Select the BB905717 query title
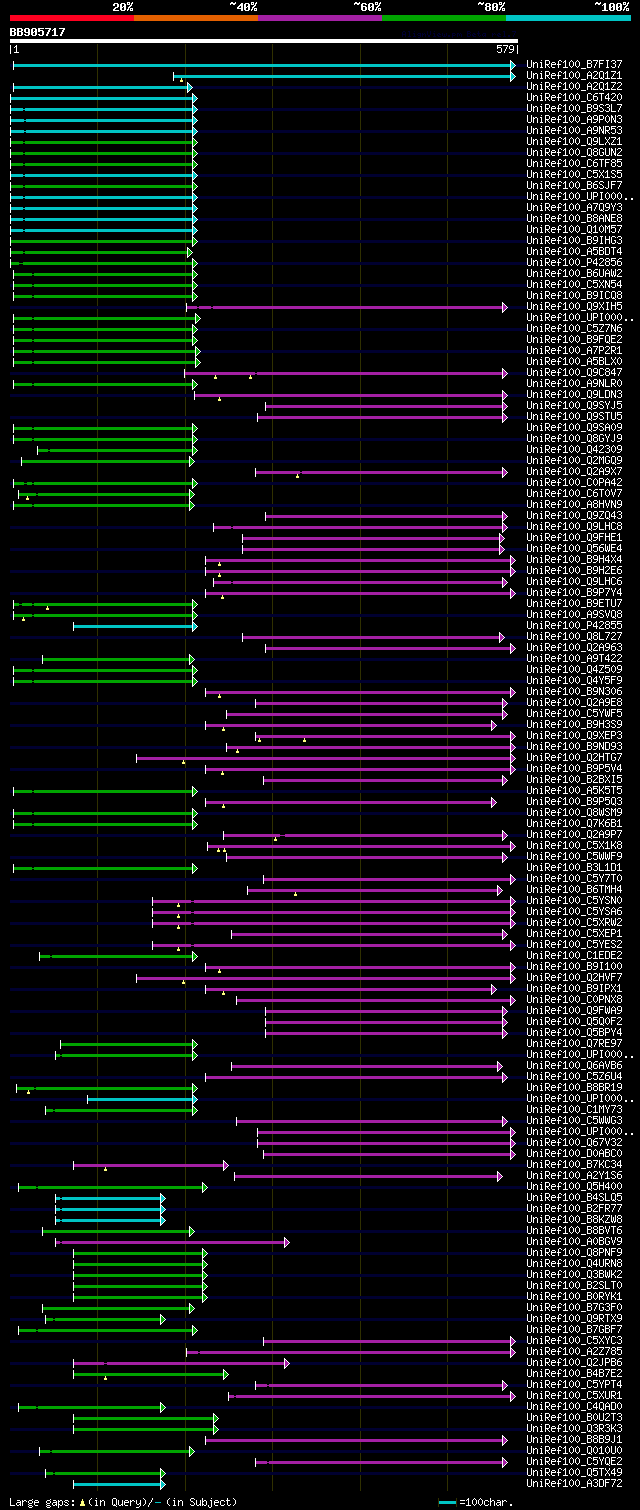 coord(38,32)
